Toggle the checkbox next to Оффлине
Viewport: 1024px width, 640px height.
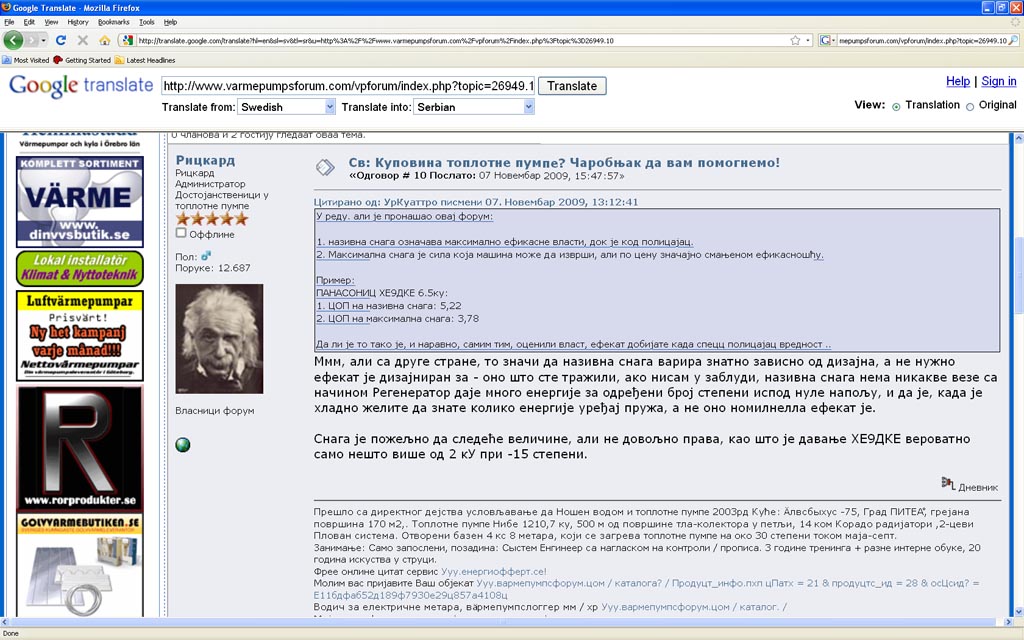point(181,233)
